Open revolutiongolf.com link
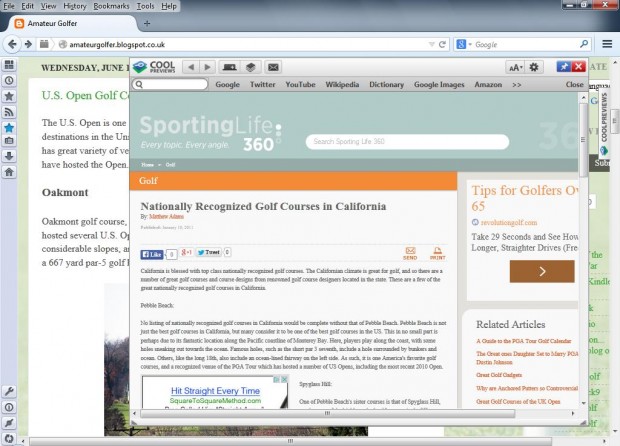The image size is (620, 446). click(x=508, y=222)
